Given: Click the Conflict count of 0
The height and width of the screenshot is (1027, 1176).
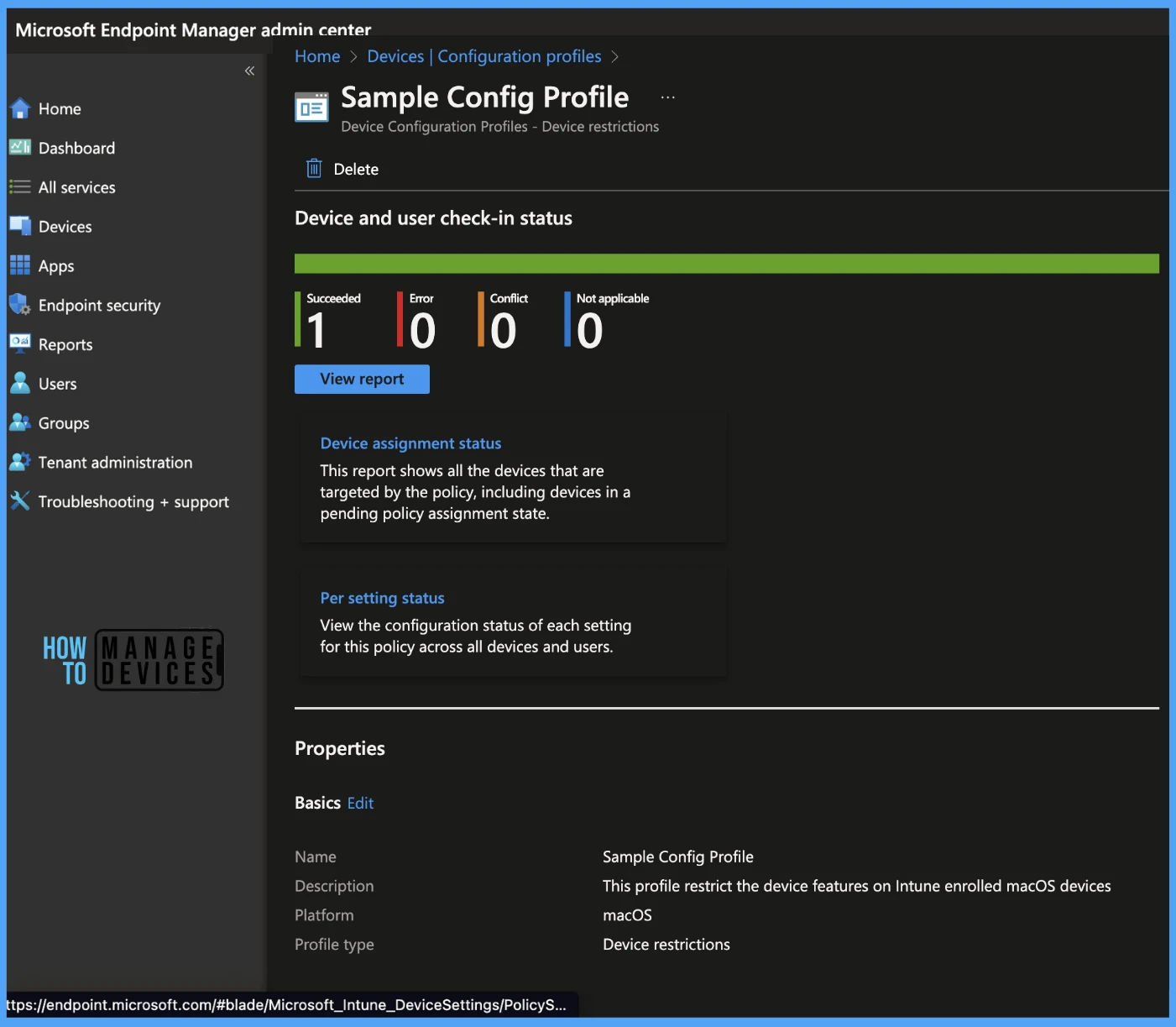Looking at the screenshot, I should pyautogui.click(x=503, y=330).
